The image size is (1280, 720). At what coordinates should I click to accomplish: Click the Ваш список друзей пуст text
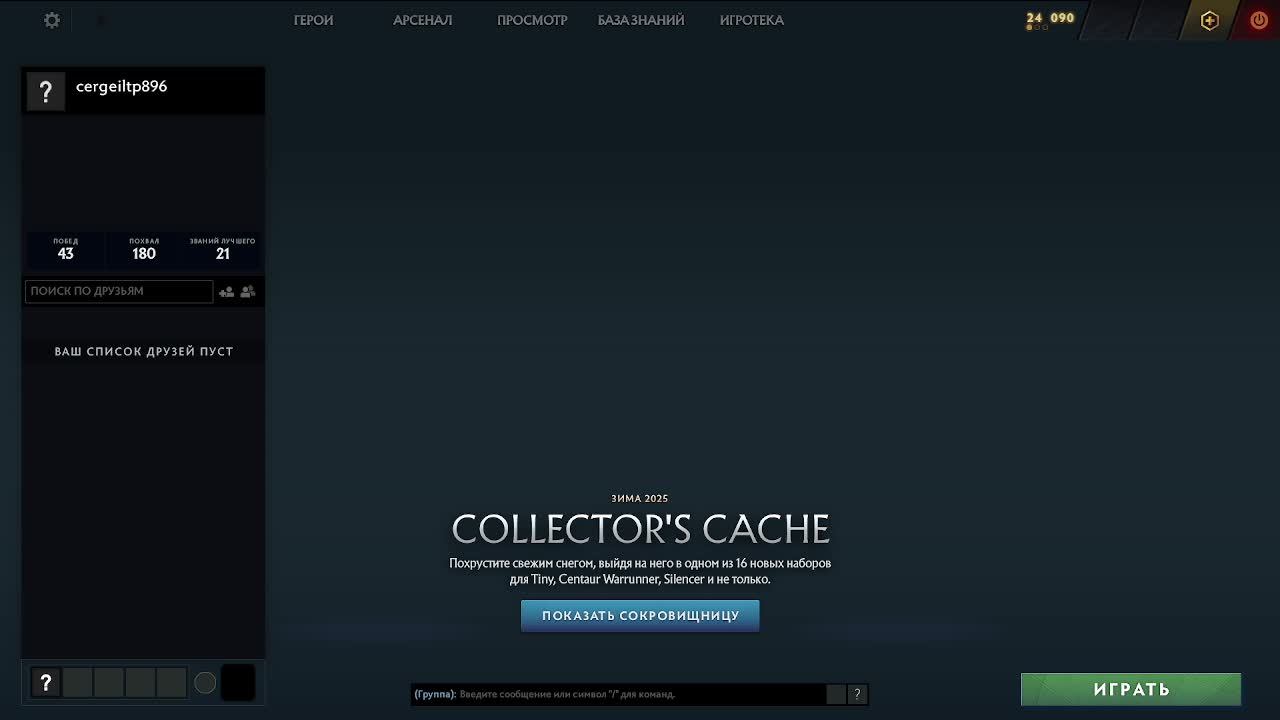click(144, 351)
